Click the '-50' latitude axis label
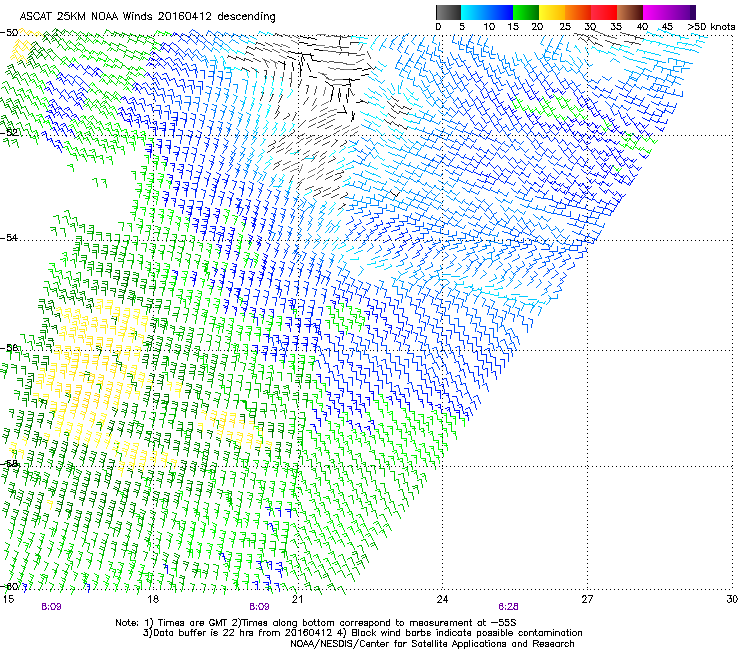This screenshot has width=740, height=650. pyautogui.click(x=9, y=33)
